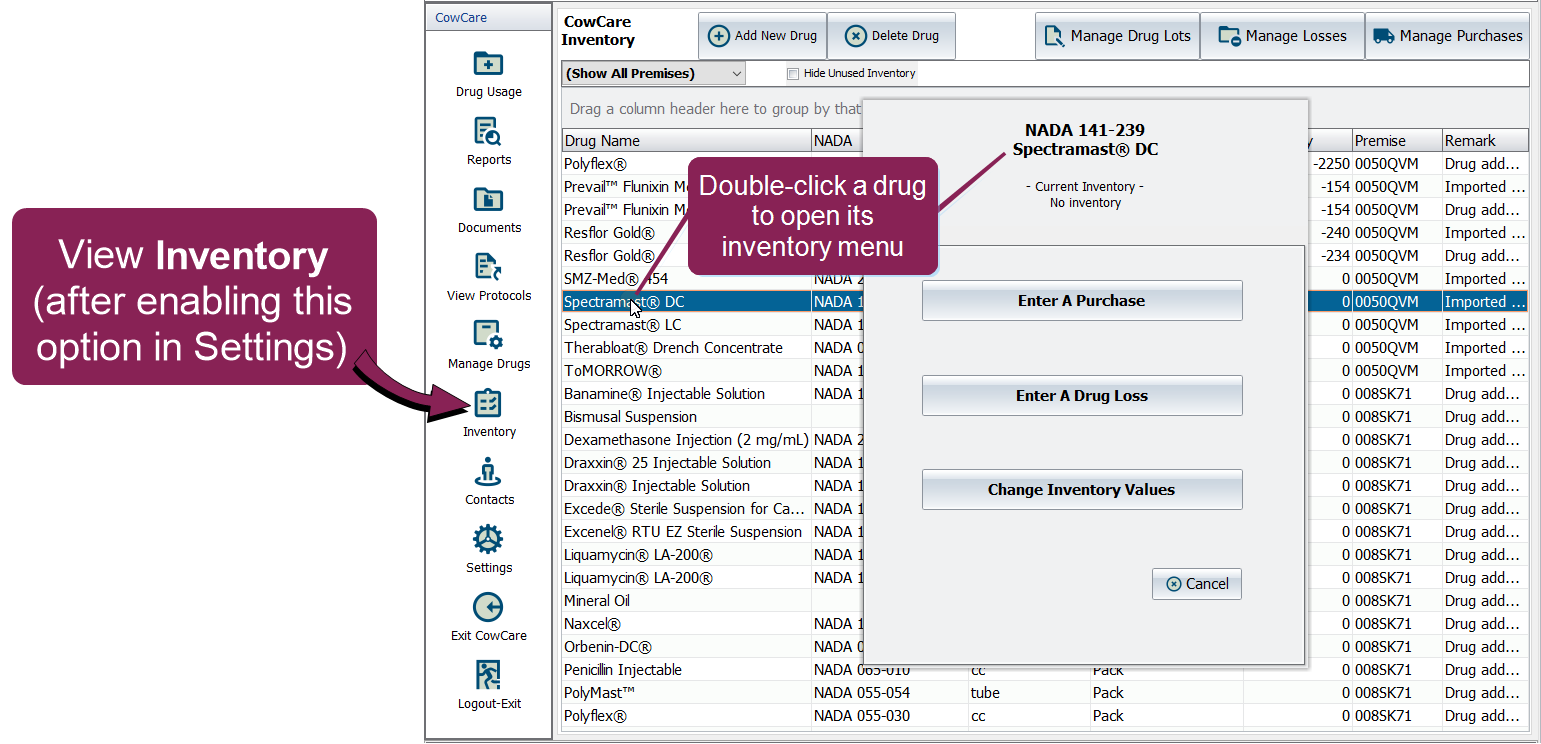Viewport: 1541px width, 744px height.
Task: Sort by the Drug Name column header
Action: point(686,141)
